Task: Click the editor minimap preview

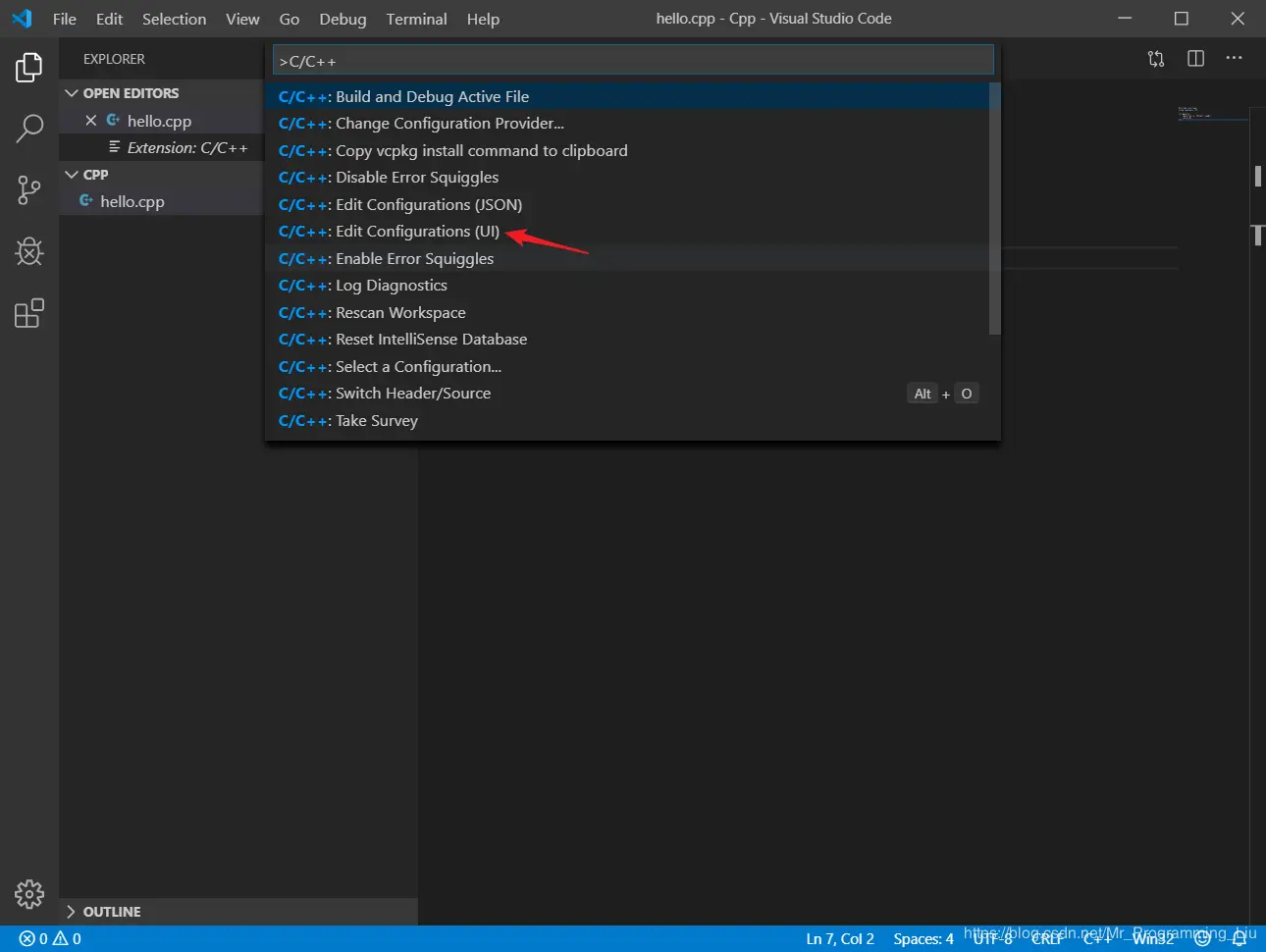Action: tap(1212, 114)
